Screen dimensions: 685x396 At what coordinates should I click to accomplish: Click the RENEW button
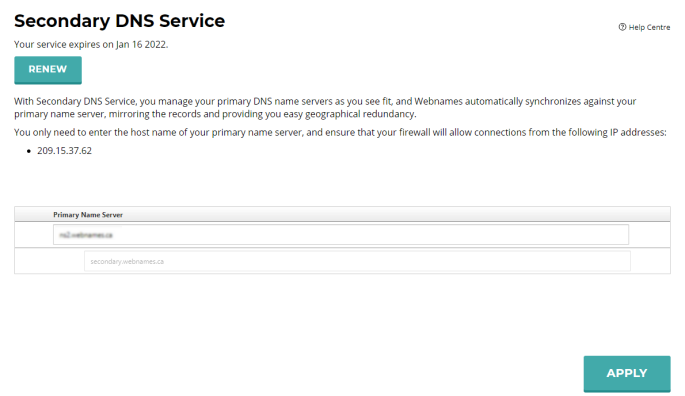[48, 69]
